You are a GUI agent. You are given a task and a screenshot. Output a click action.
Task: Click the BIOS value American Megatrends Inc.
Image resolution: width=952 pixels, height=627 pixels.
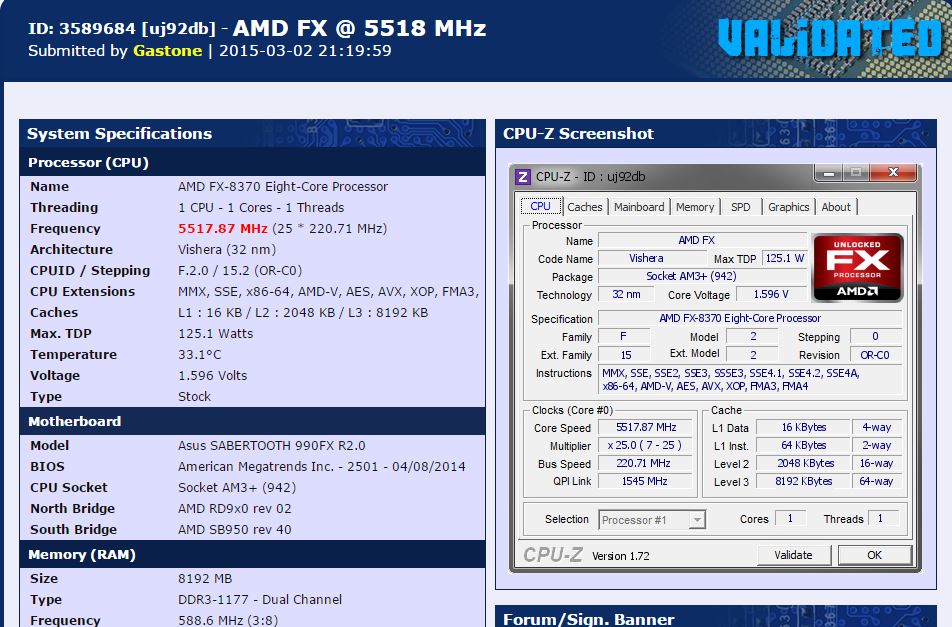[x=322, y=467]
